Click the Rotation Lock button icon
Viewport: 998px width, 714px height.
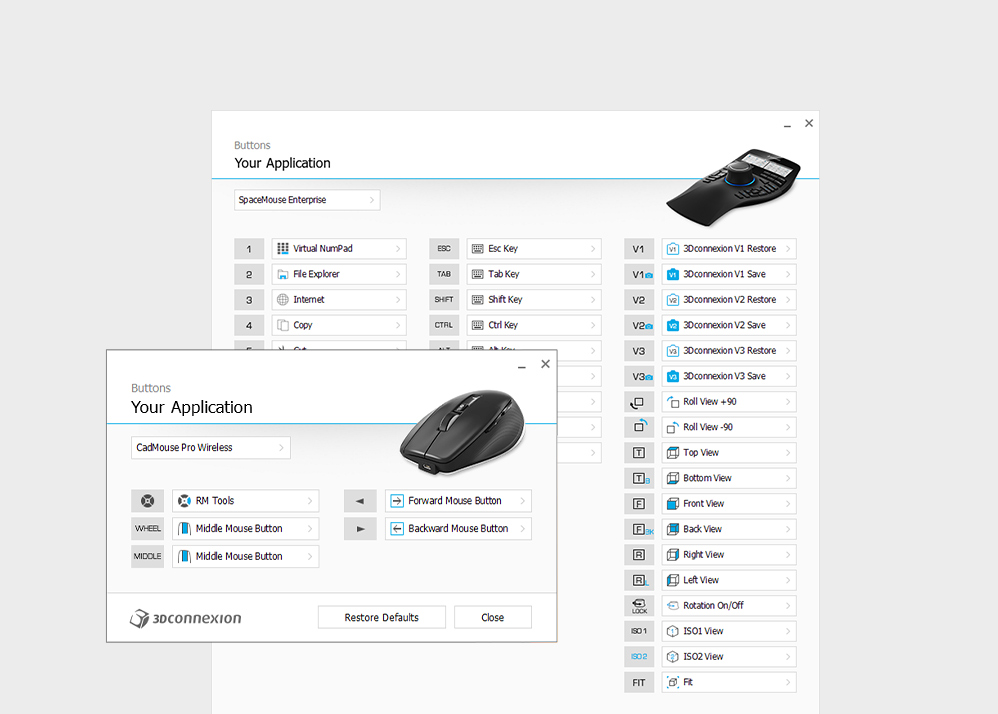click(639, 606)
